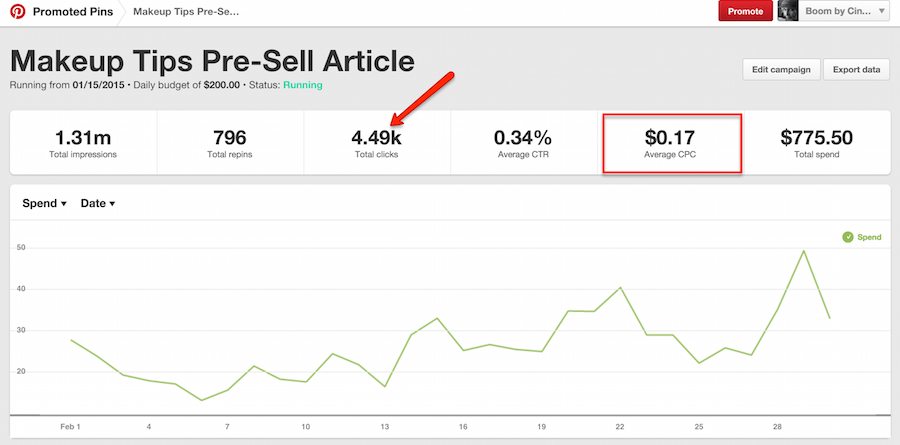Select the Average CTR stat tile
This screenshot has width=900, height=445.
click(523, 142)
